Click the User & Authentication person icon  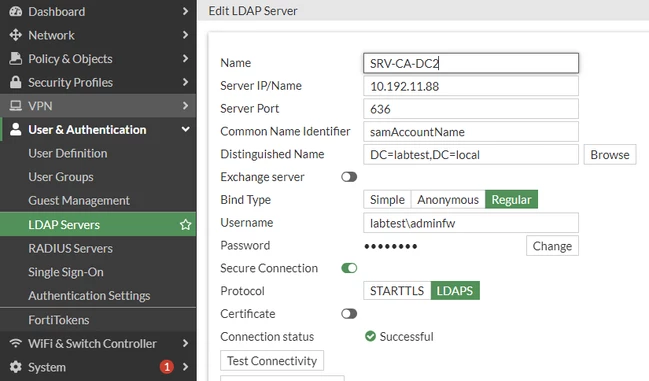pos(15,129)
